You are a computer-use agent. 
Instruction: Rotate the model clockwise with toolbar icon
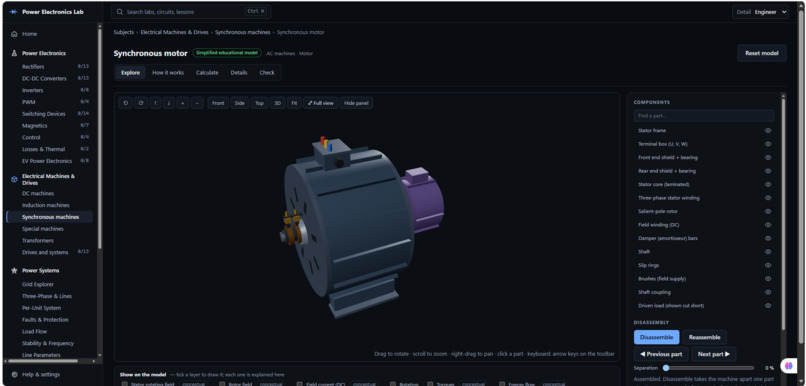pos(141,103)
